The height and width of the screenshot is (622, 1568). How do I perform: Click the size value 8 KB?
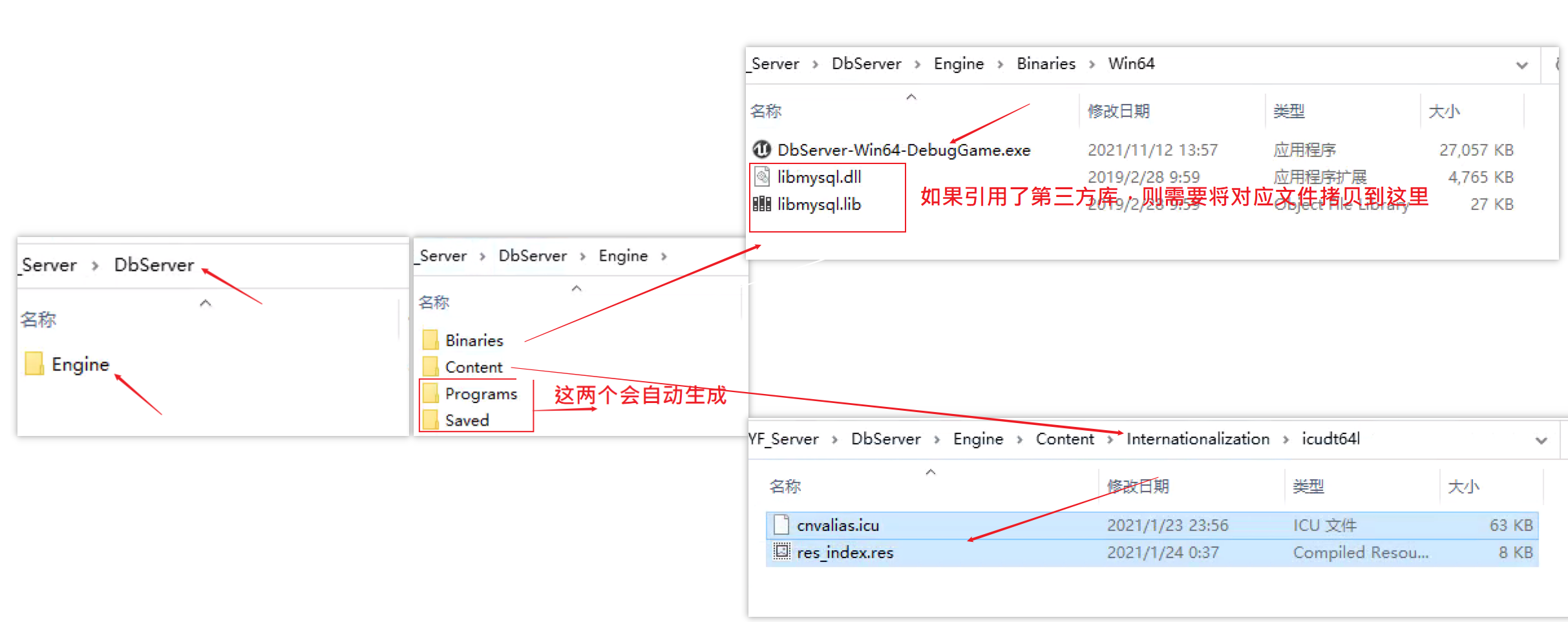[1516, 552]
